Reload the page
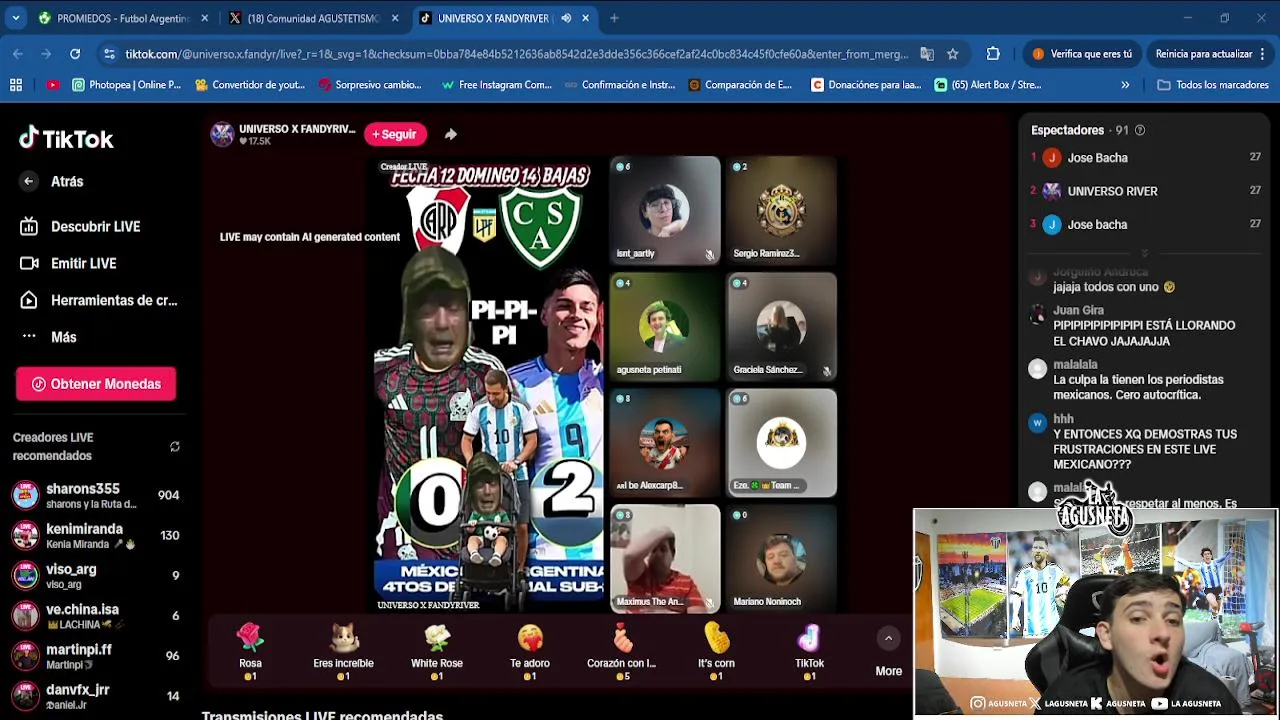 (75, 54)
